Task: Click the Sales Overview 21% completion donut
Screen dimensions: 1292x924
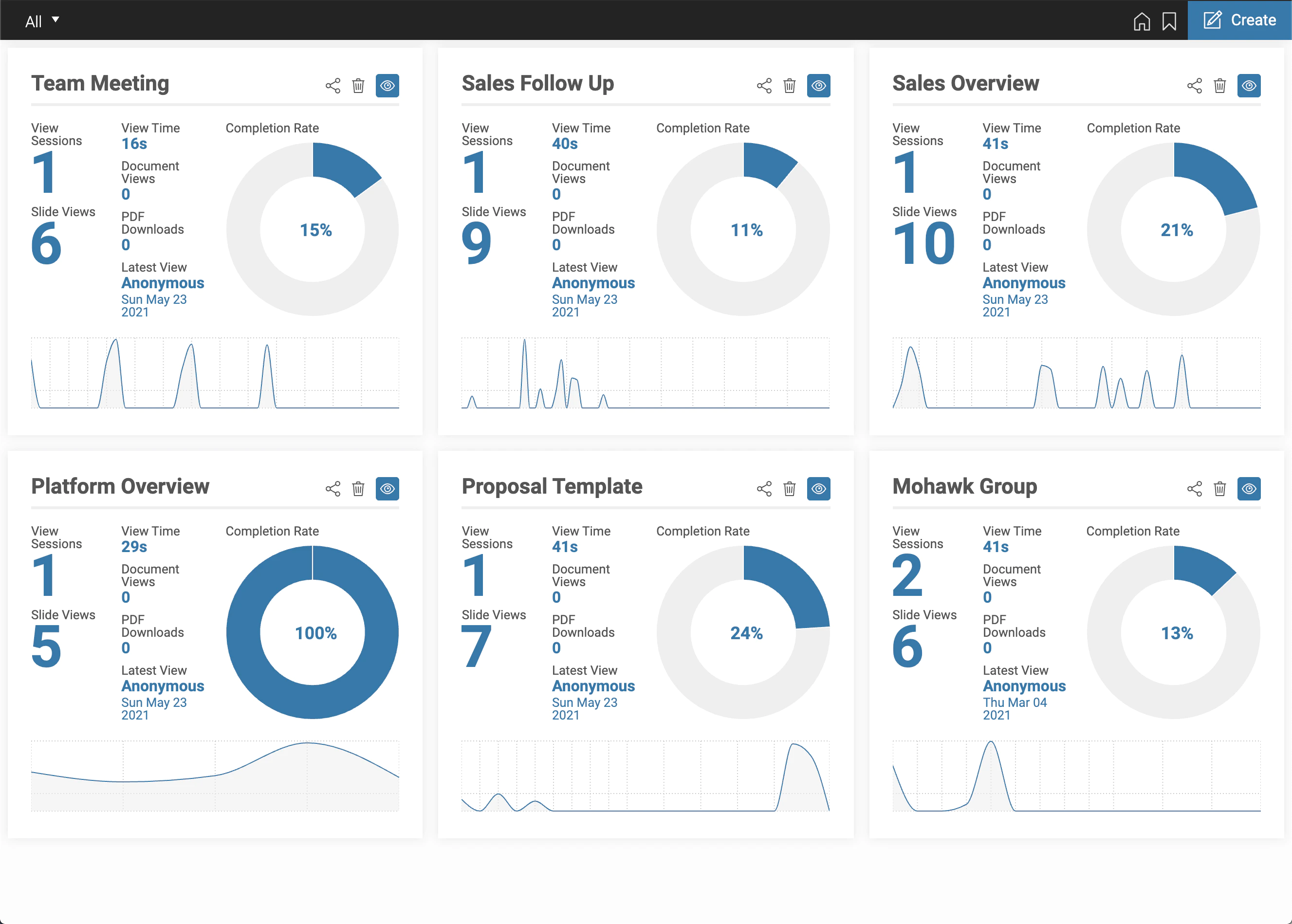Action: 1174,229
